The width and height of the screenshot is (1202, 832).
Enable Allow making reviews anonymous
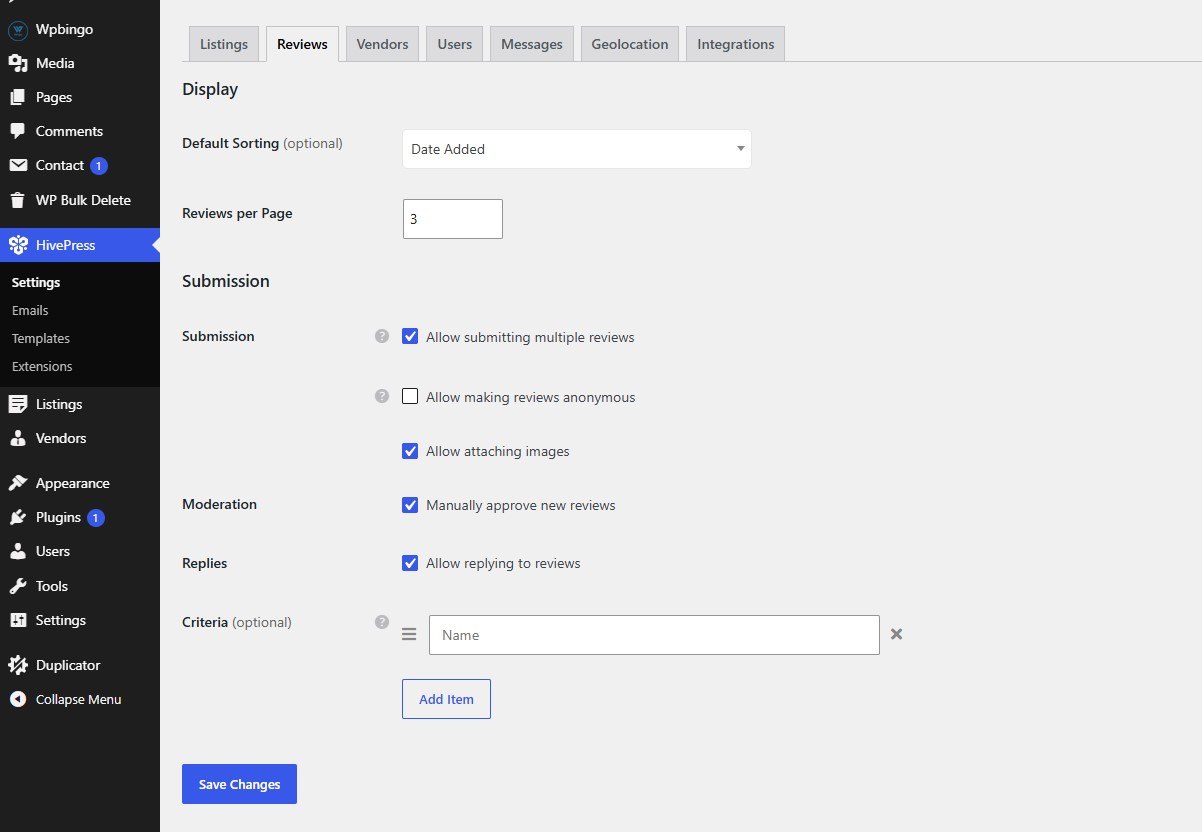410,396
